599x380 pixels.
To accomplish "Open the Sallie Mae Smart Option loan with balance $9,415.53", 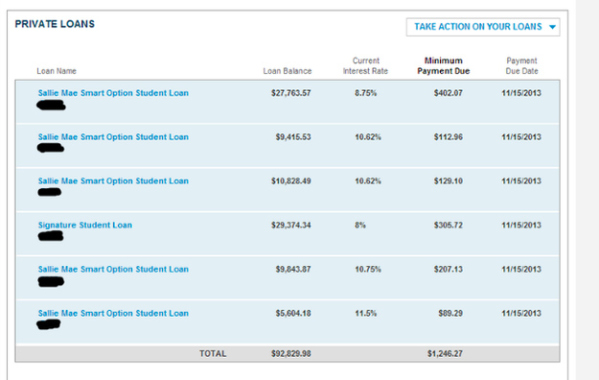I will point(113,137).
